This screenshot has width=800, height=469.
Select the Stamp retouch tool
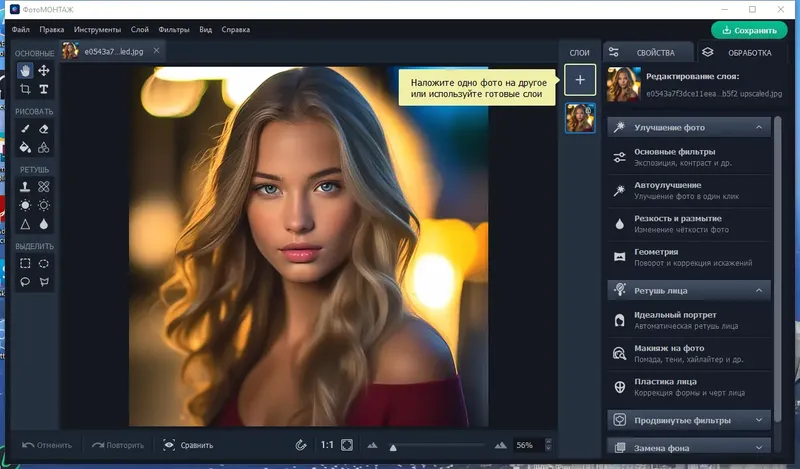(x=25, y=187)
